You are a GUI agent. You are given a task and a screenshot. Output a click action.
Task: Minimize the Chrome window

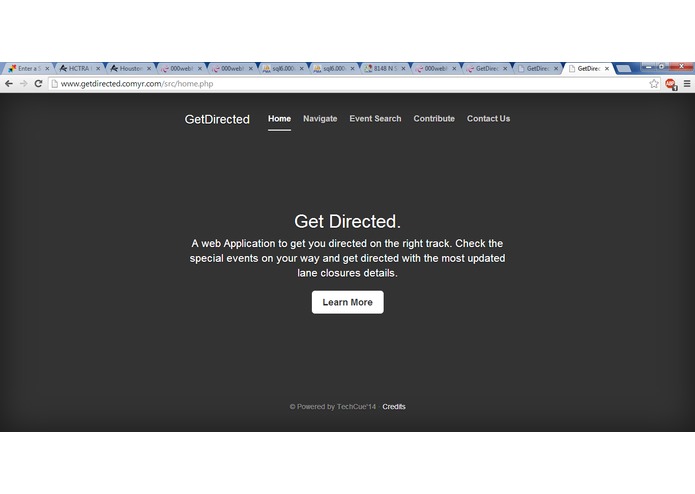tap(648, 66)
